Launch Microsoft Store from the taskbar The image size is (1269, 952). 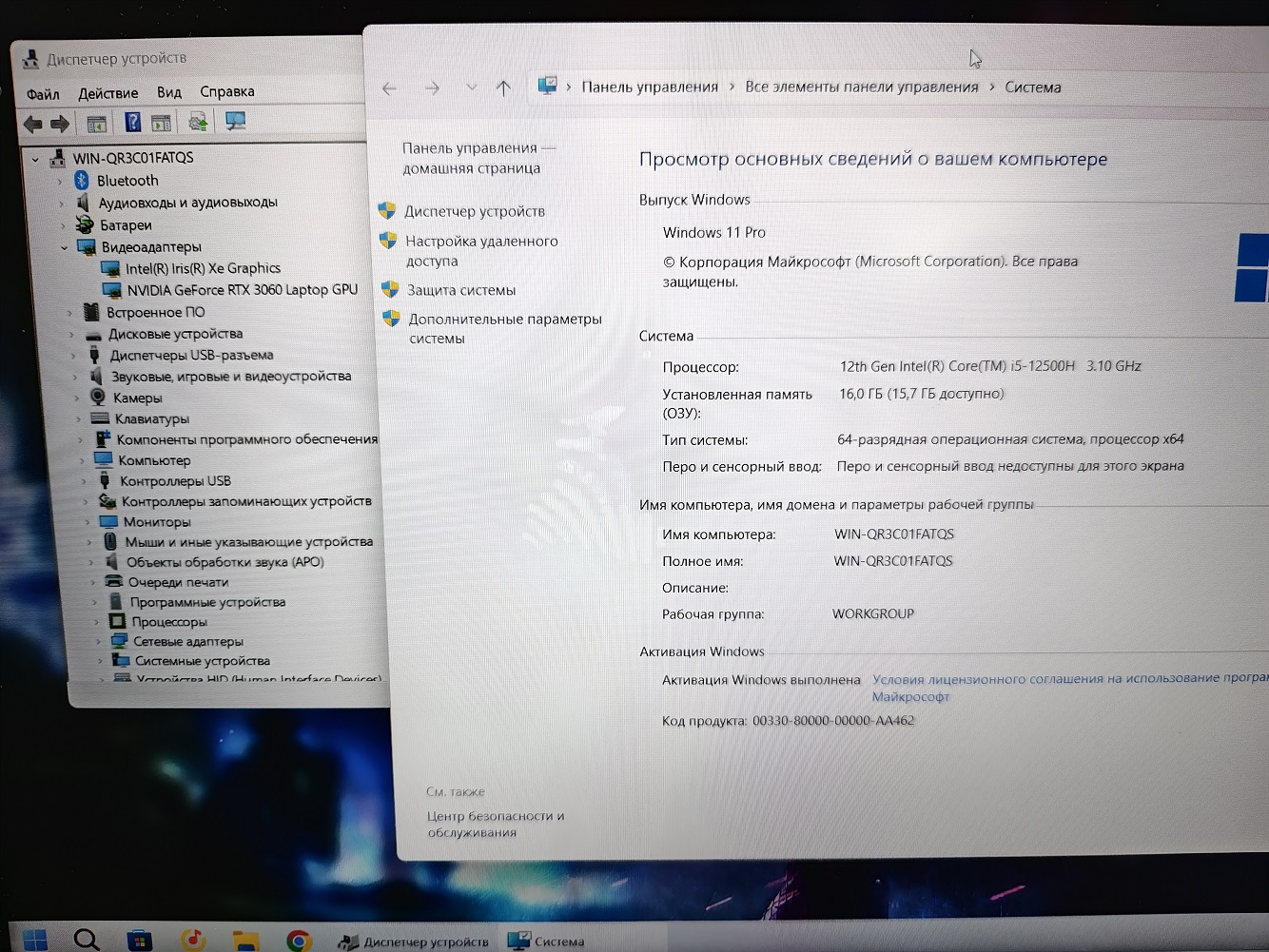[140, 940]
